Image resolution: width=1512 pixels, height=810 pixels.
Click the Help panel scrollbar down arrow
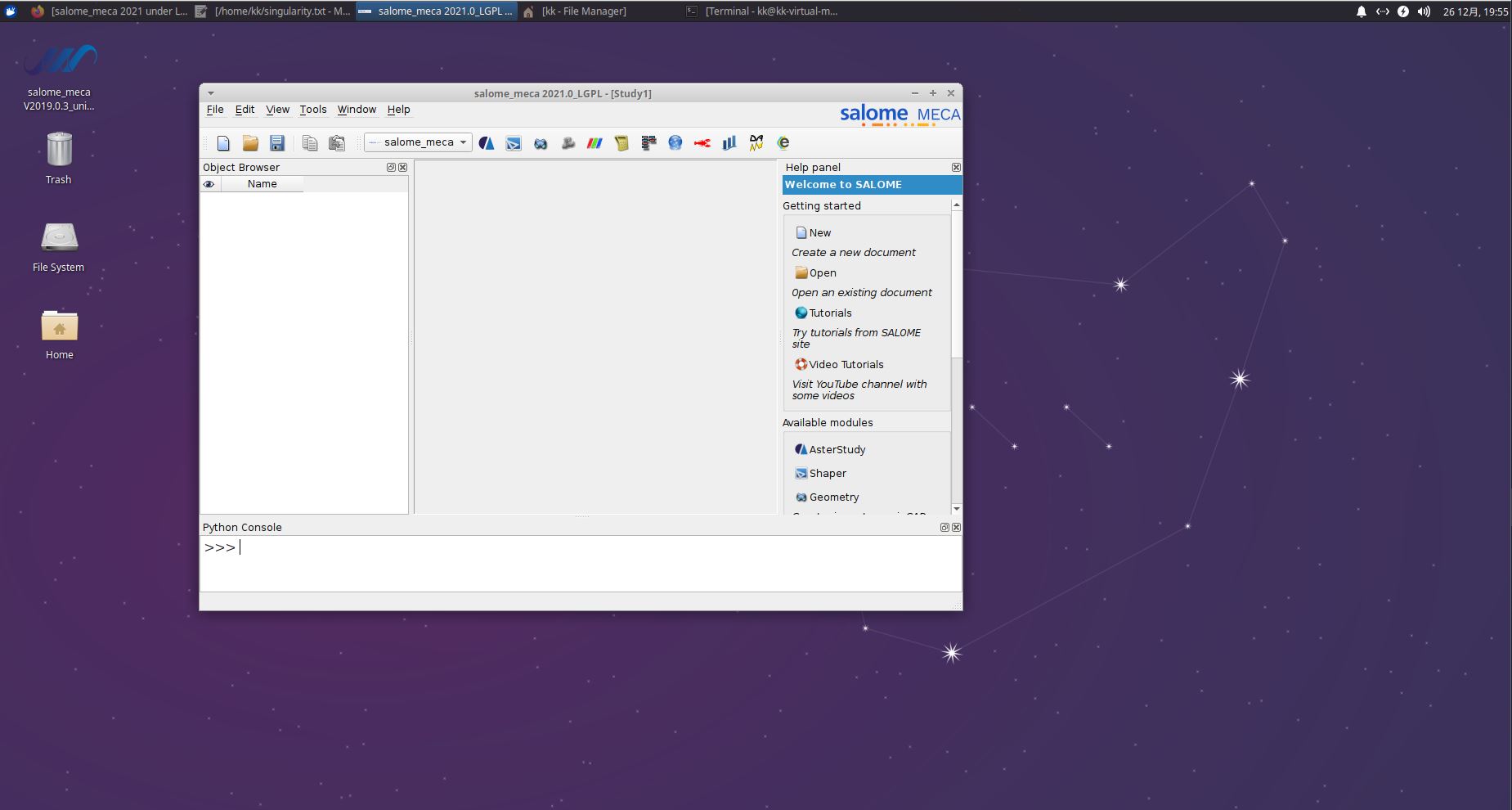[x=956, y=509]
